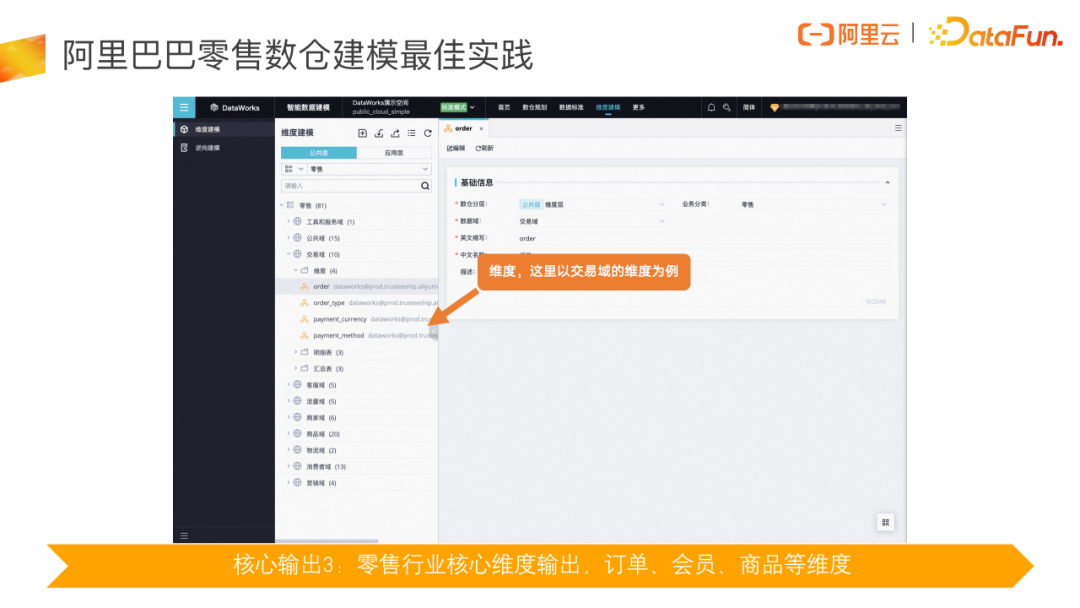This screenshot has width=1080, height=608.
Task: Click the 编辑 button above the order form
Action: point(458,147)
